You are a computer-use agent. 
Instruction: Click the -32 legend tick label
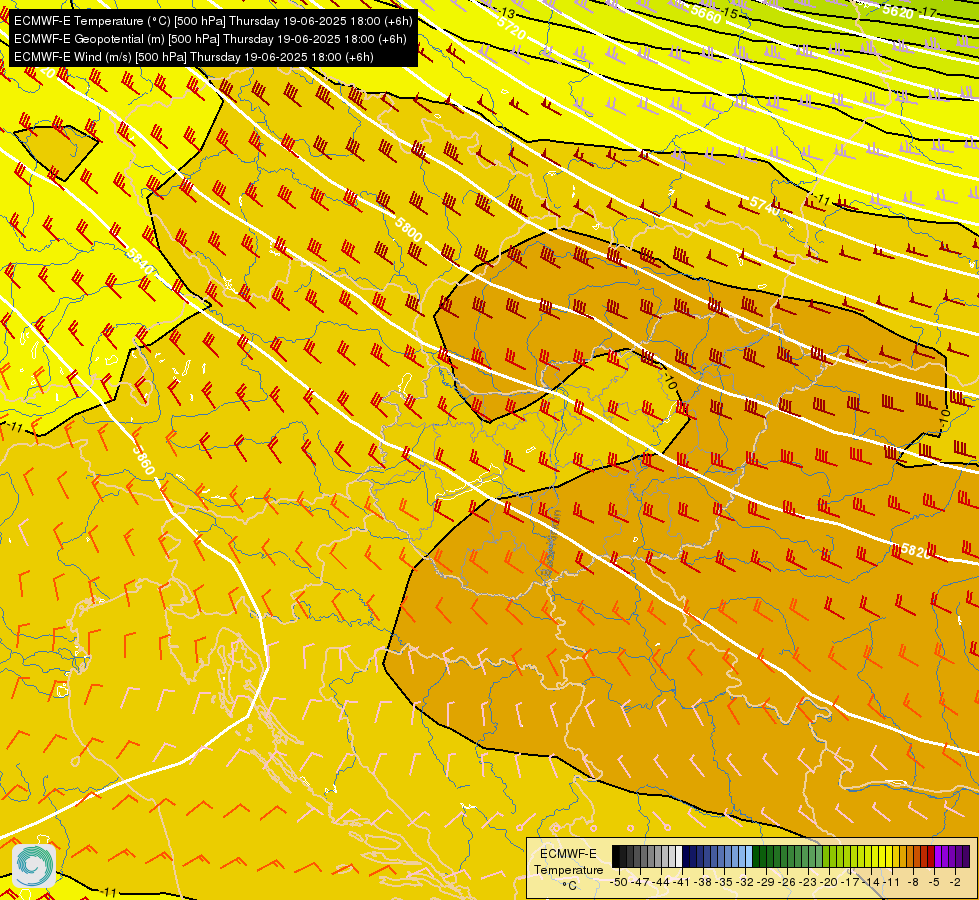pos(745,882)
